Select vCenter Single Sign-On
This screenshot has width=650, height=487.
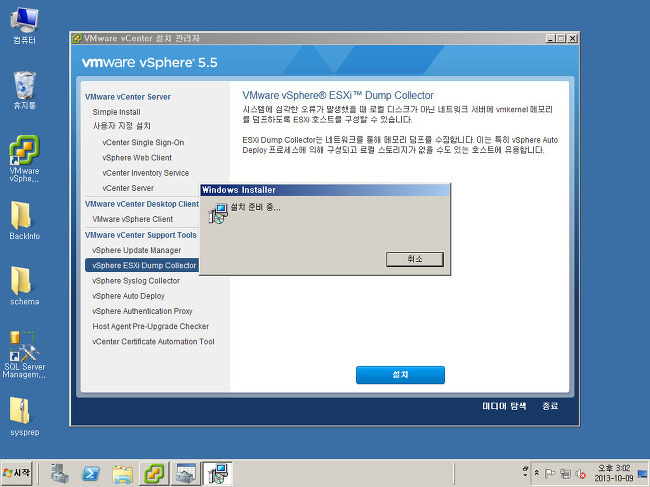143,142
